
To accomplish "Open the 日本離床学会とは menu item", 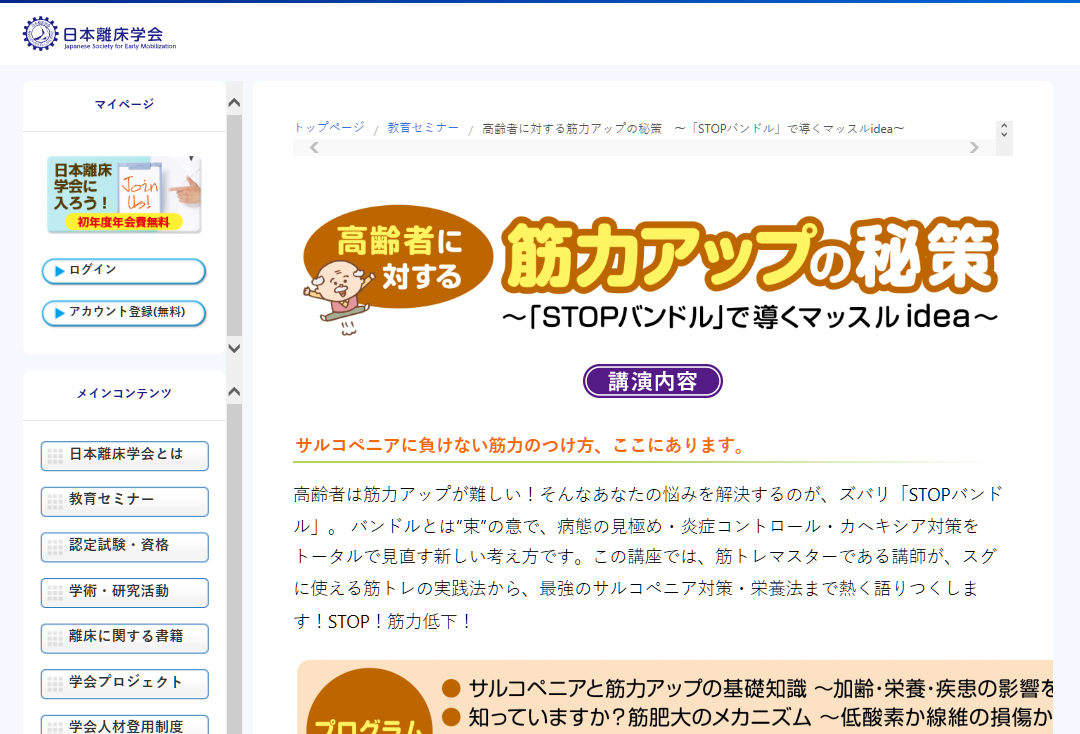I will [125, 456].
